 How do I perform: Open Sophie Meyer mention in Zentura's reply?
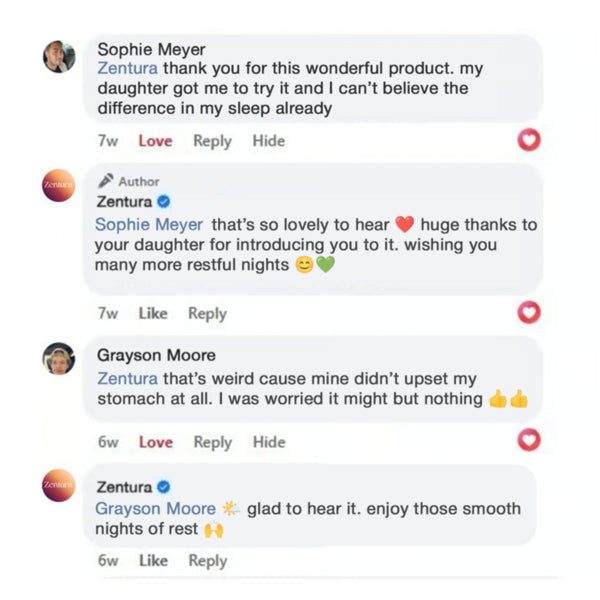click(149, 225)
